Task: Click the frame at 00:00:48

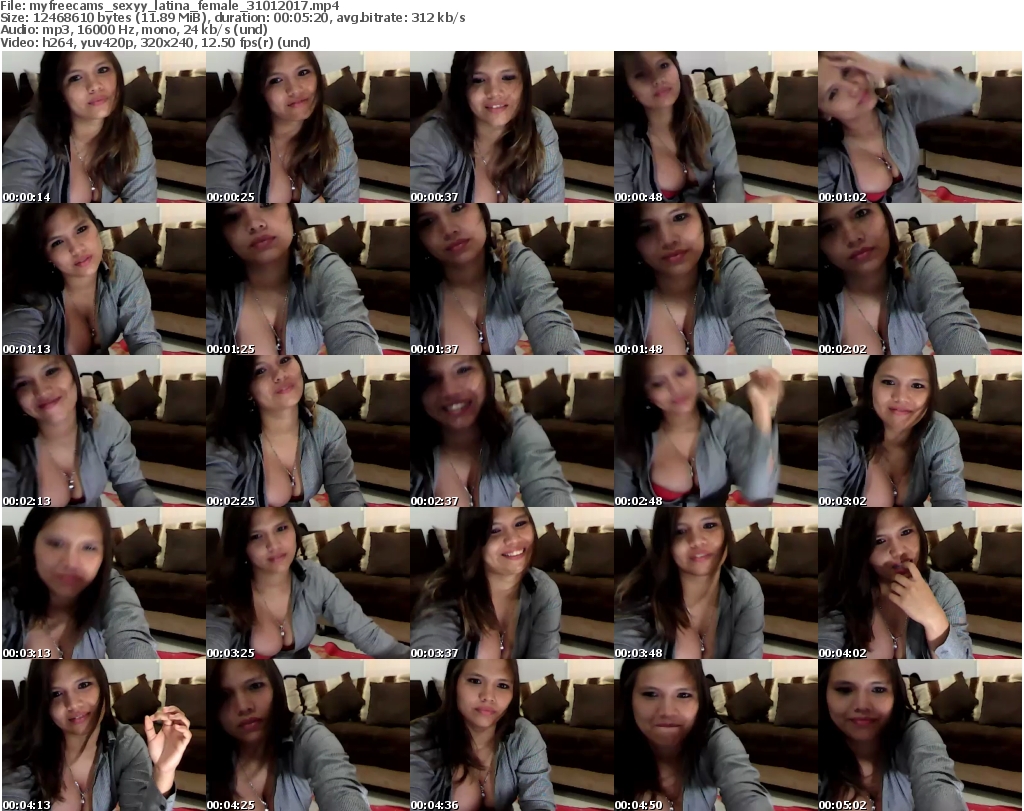Action: [x=716, y=127]
